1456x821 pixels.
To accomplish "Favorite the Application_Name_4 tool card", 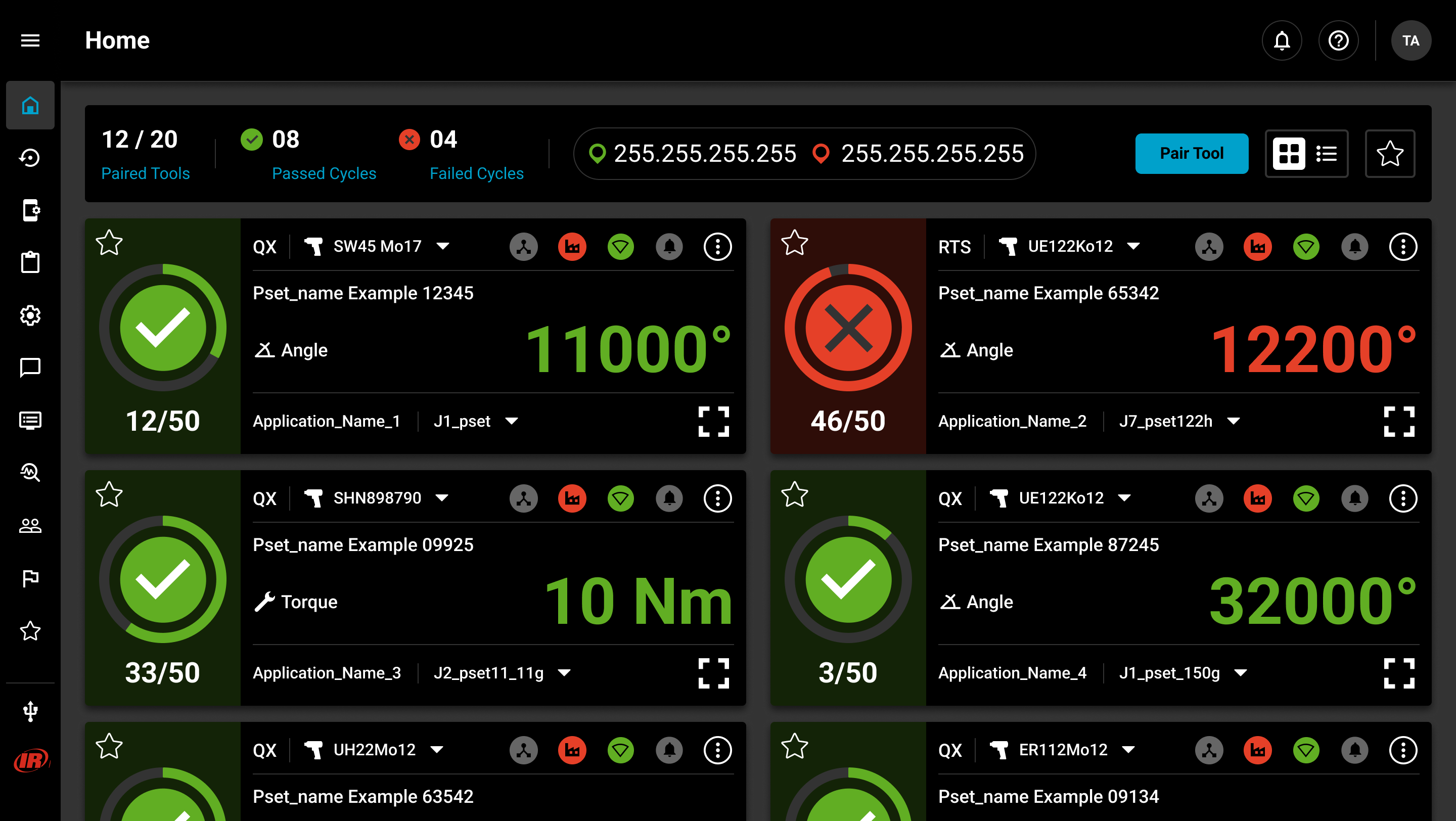I will tap(795, 495).
